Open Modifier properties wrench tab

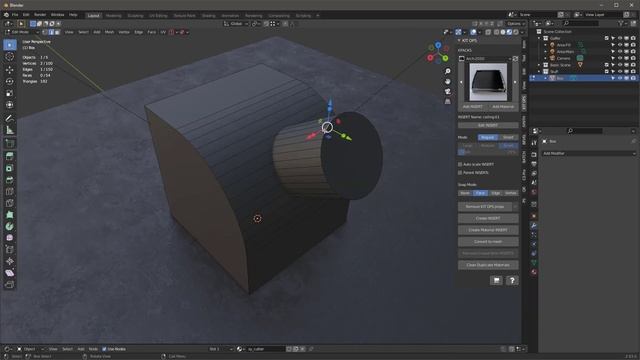pyautogui.click(x=534, y=225)
